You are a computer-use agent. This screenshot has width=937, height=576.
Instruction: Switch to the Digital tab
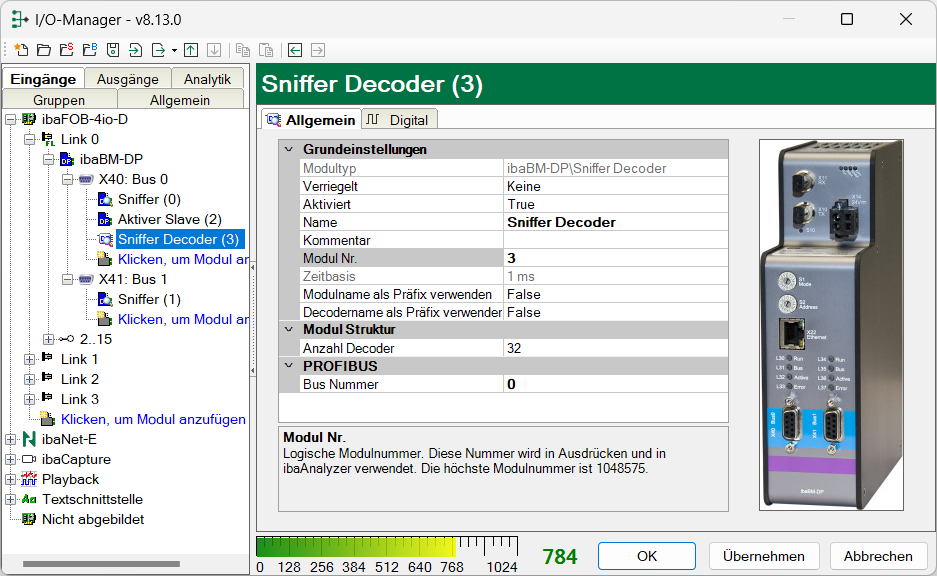click(400, 120)
